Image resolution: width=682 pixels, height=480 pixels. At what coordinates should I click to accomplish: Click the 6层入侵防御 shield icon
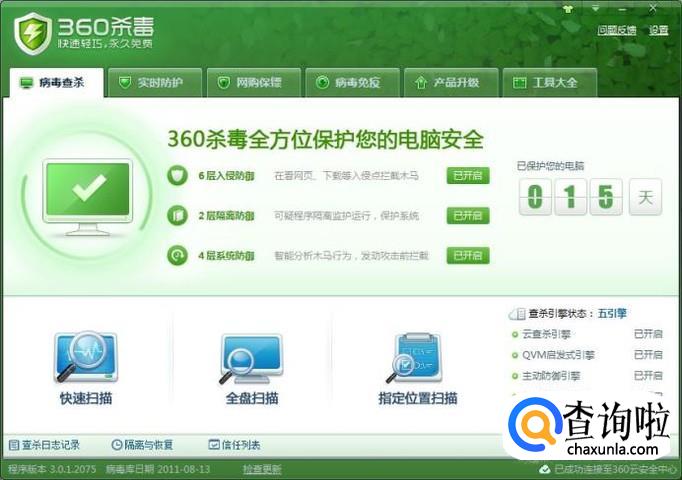coord(177,176)
